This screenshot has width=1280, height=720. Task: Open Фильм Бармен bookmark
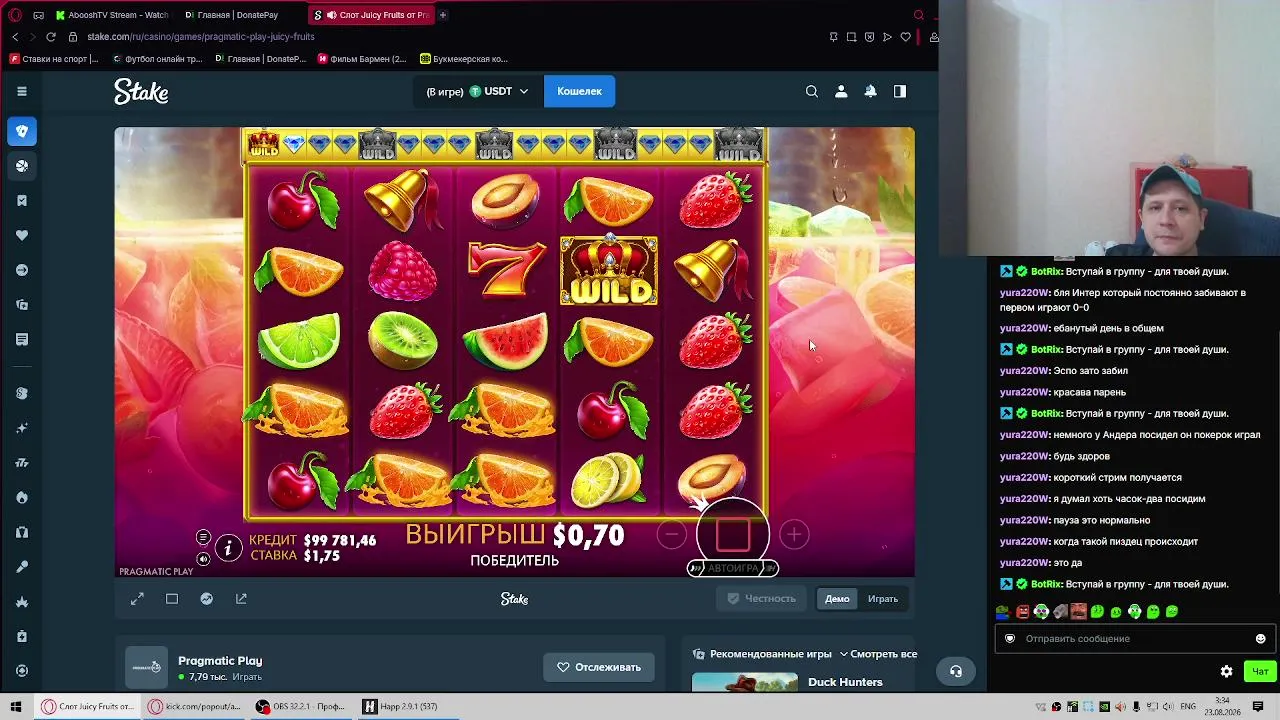point(362,59)
